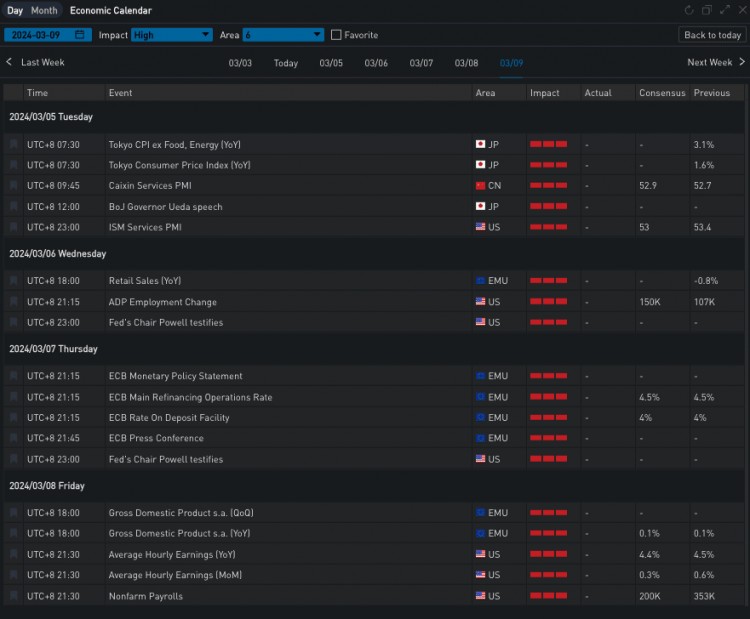Click the refresh icon in title bar
This screenshot has width=750, height=619.
tap(689, 10)
